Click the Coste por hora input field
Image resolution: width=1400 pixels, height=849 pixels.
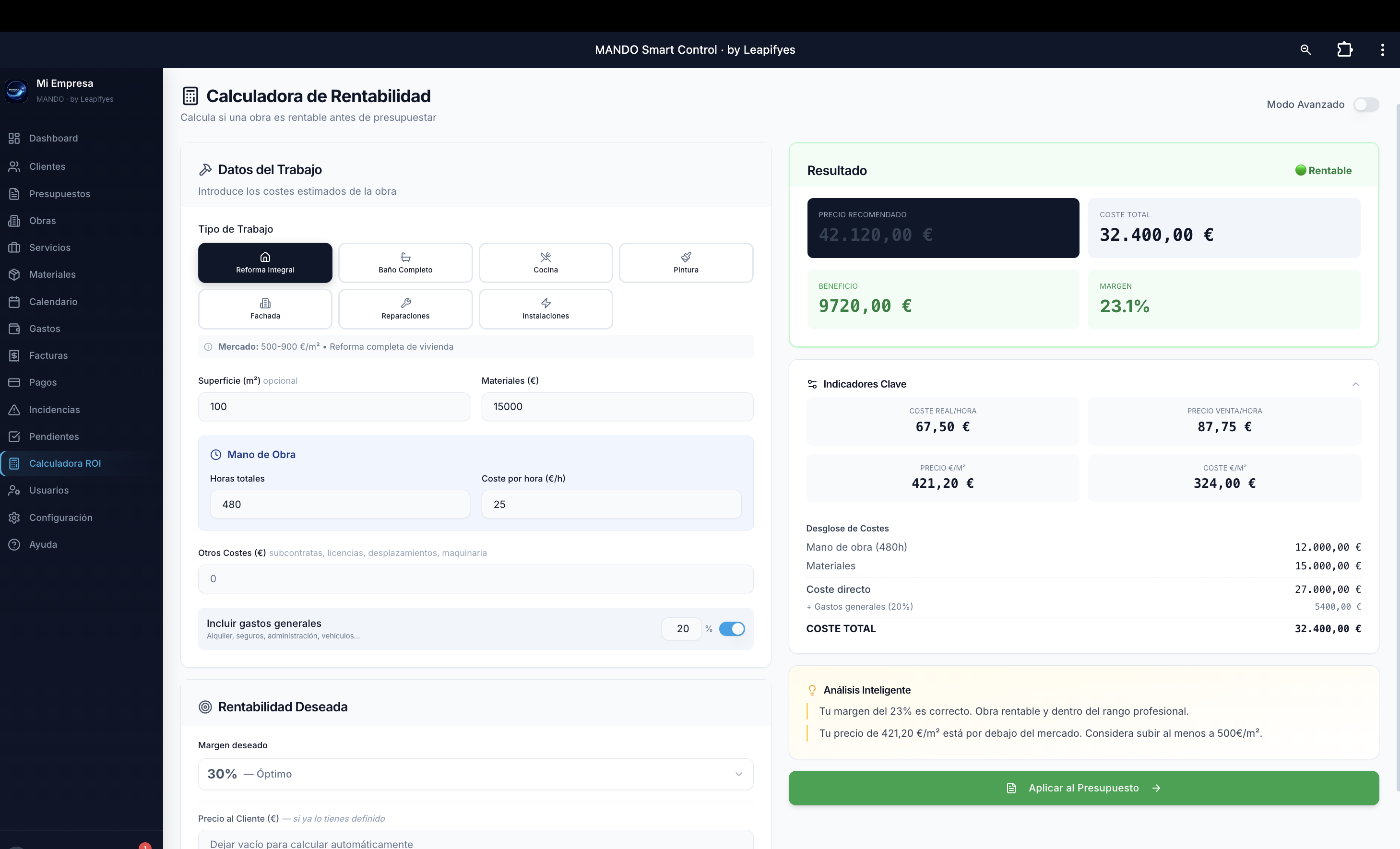[x=611, y=504]
